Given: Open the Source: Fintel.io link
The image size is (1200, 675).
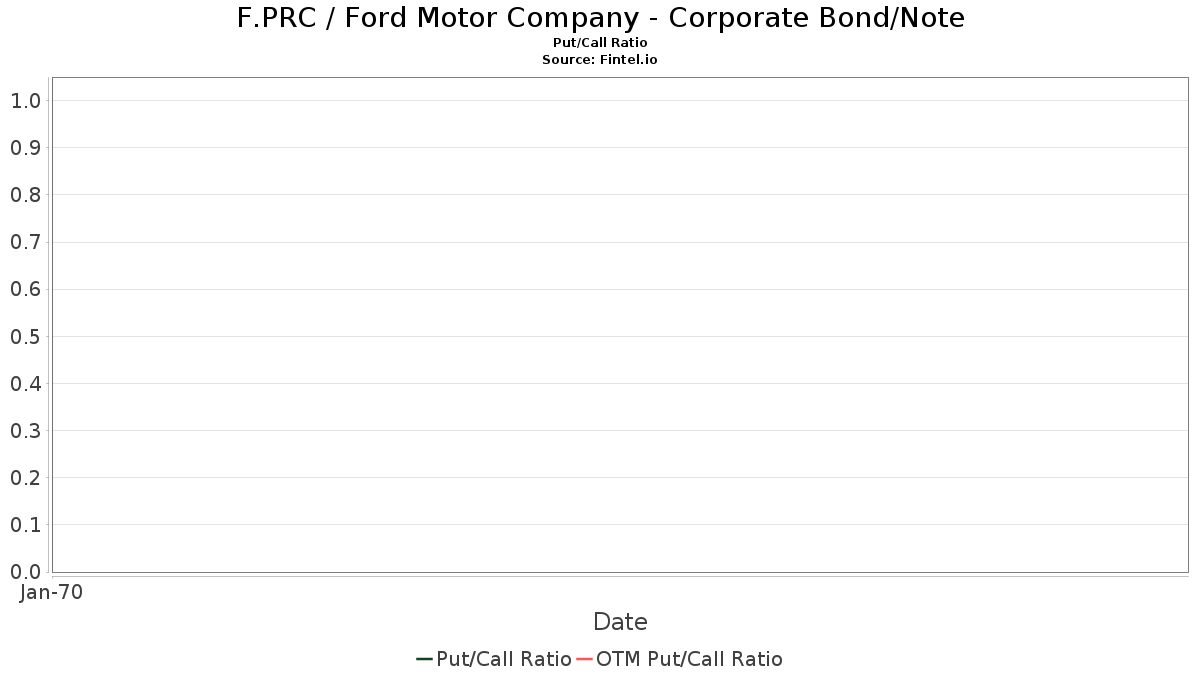Looking at the screenshot, I should click(x=600, y=60).
